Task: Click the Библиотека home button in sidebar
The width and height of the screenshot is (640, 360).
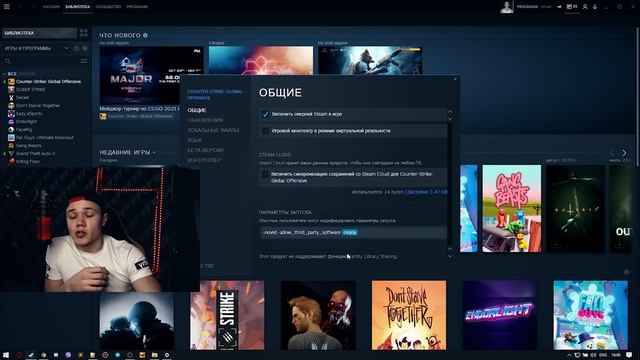Action: tap(39, 33)
